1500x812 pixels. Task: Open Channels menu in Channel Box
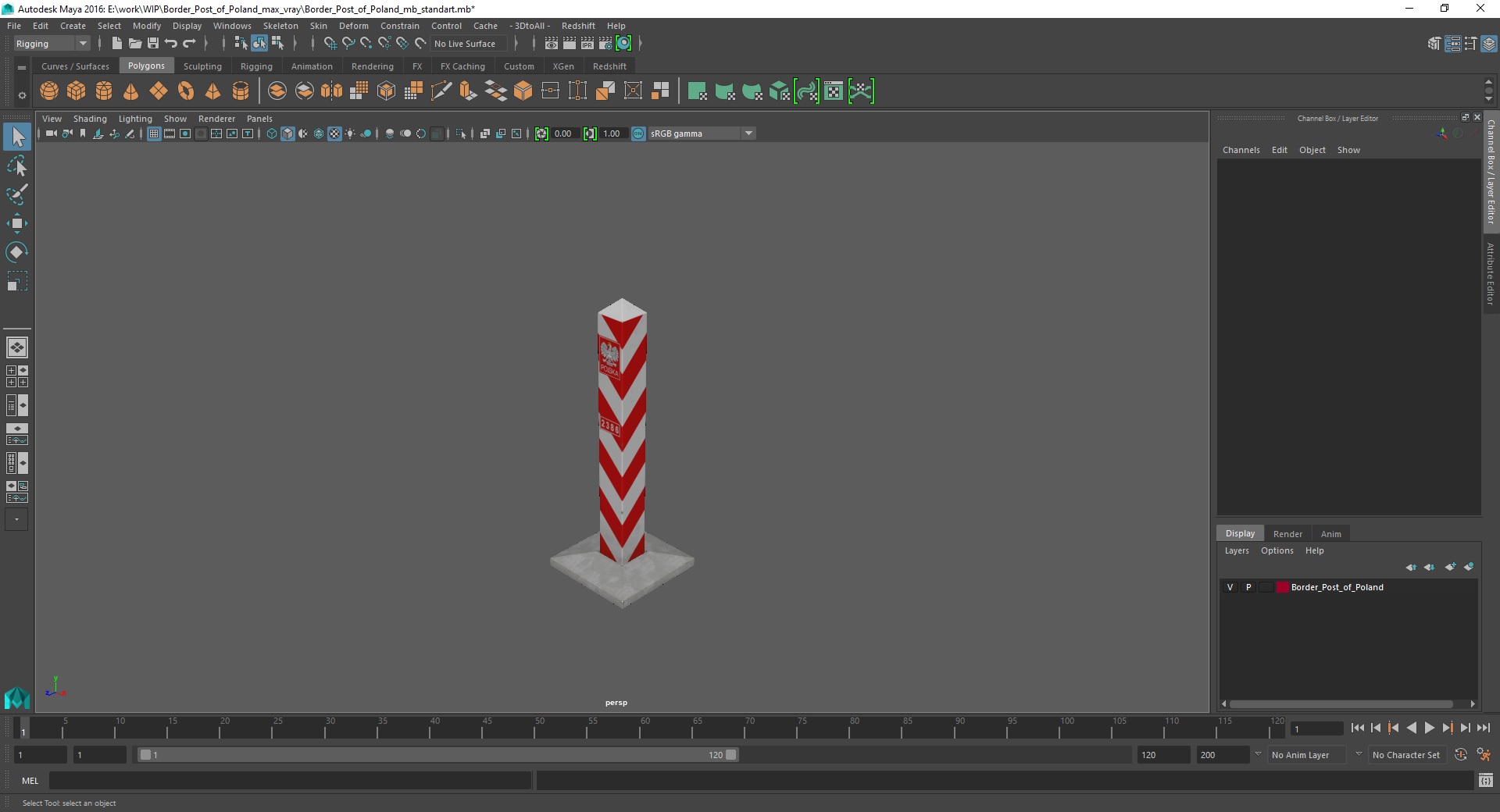1241,150
